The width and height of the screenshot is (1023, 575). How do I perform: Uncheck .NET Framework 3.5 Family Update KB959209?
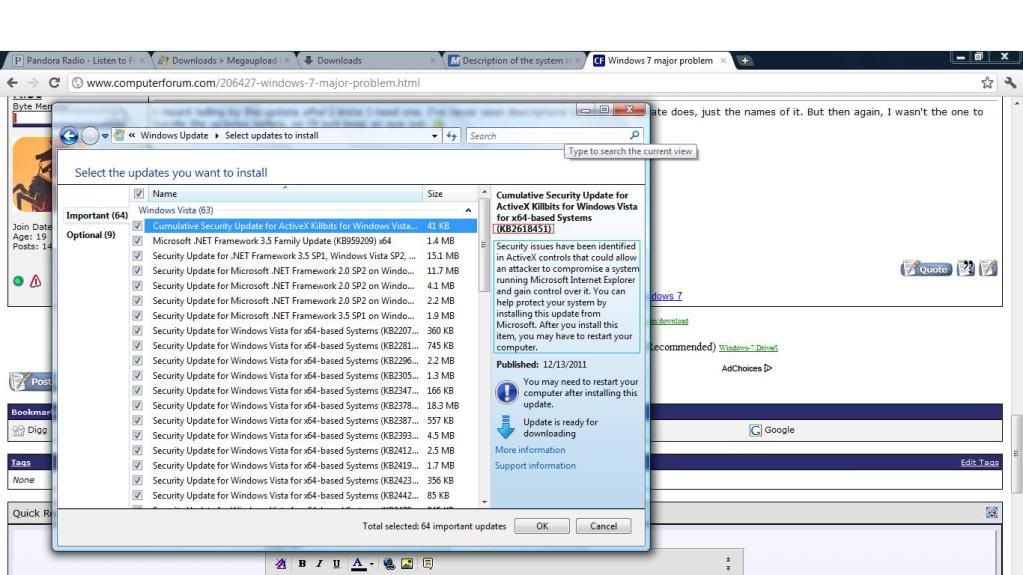coord(137,241)
